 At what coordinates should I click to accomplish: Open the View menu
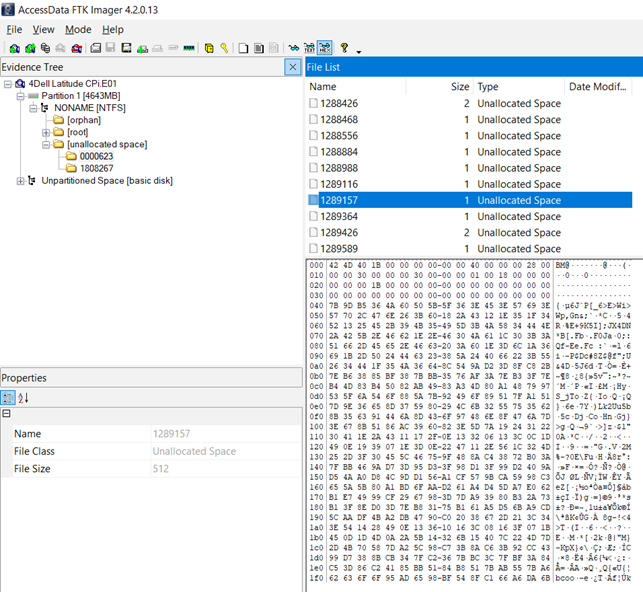(x=43, y=30)
